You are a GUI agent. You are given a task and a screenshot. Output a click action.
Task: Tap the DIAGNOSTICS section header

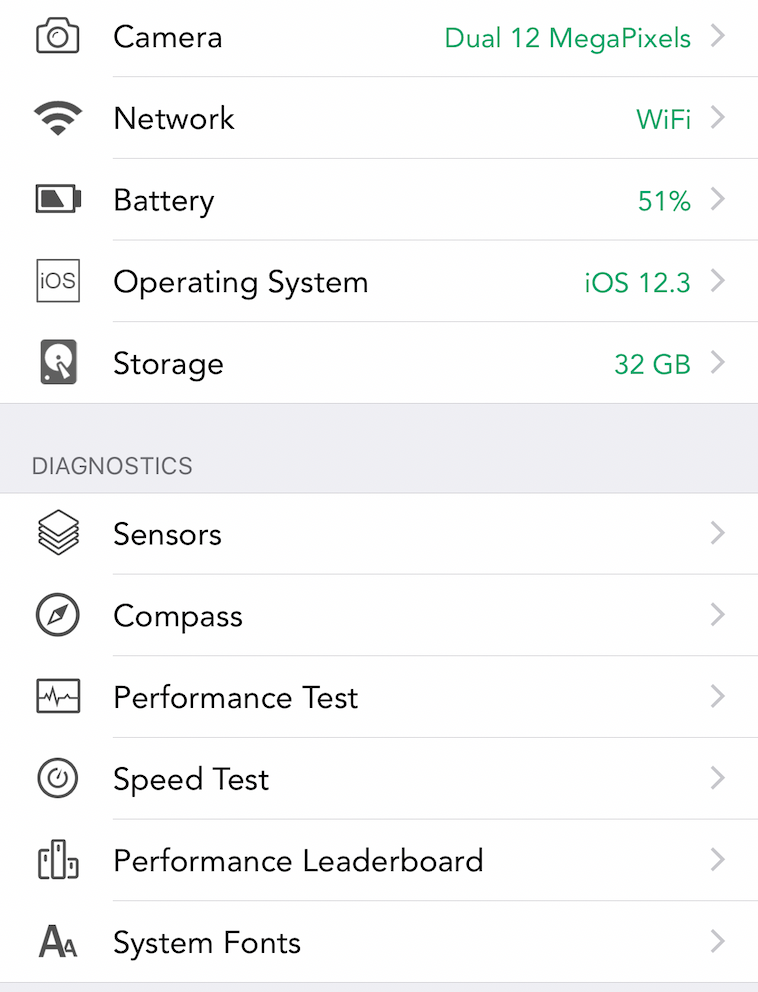pyautogui.click(x=112, y=466)
